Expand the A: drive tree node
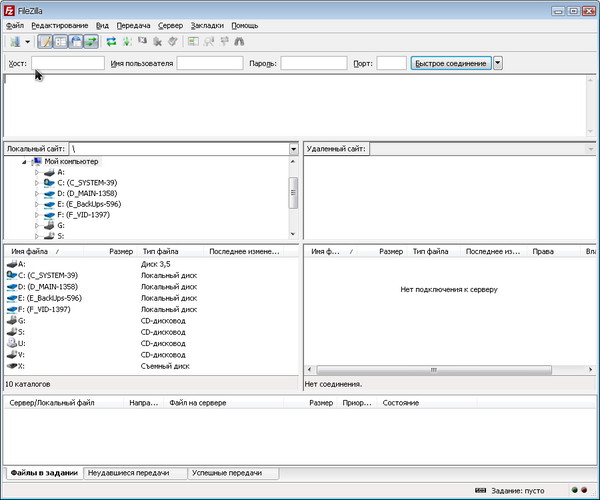Screen dimensions: 600x500 [37, 173]
